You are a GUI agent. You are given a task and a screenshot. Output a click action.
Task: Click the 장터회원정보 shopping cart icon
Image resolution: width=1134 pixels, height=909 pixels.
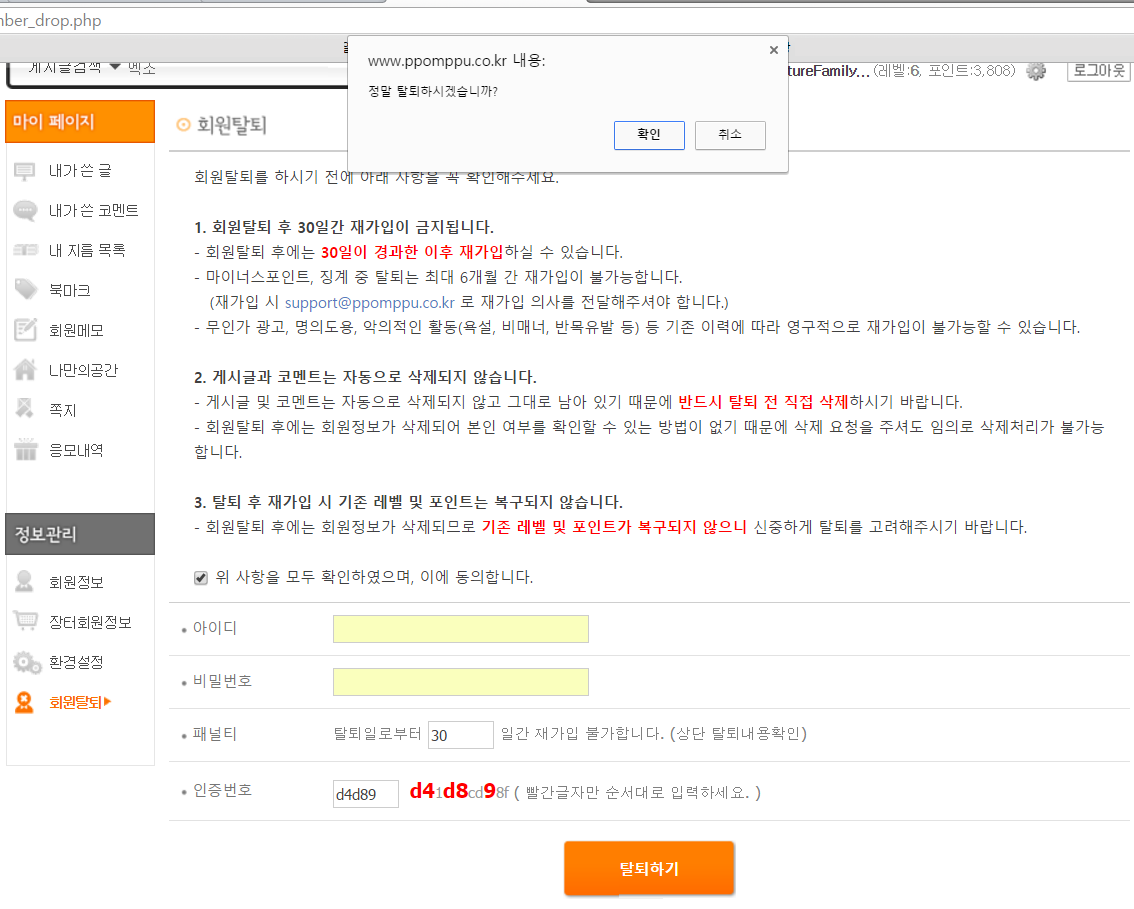(x=25, y=622)
